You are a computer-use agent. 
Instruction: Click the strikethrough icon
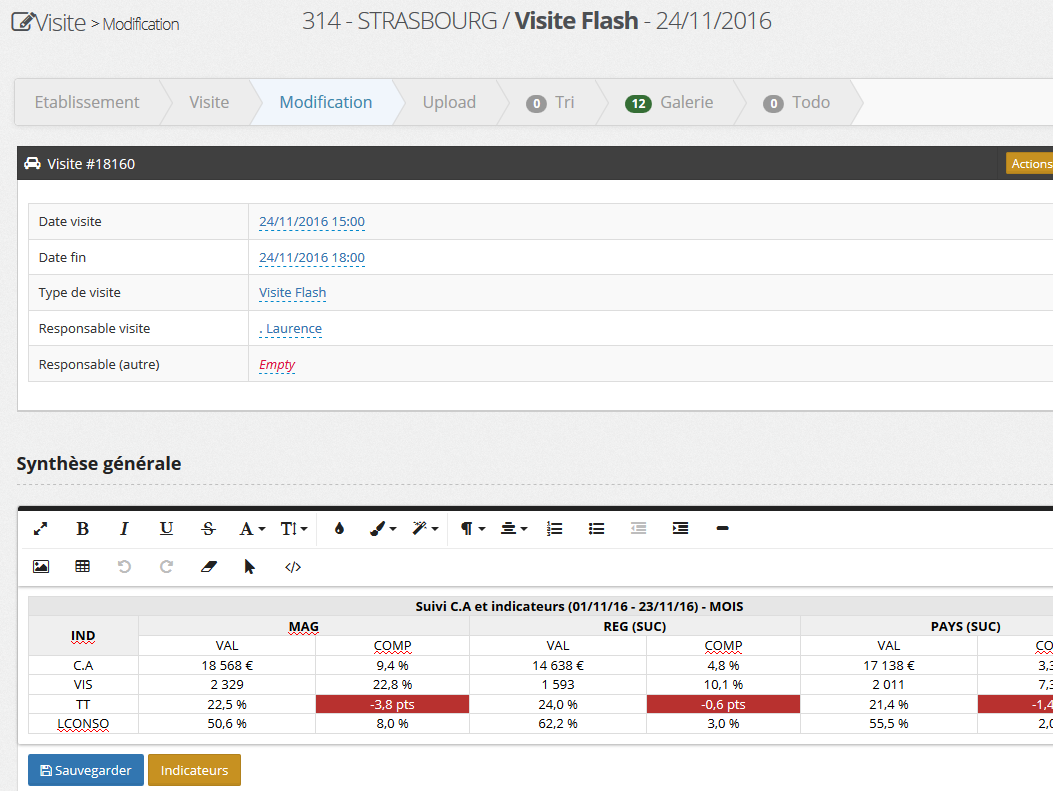[208, 529]
